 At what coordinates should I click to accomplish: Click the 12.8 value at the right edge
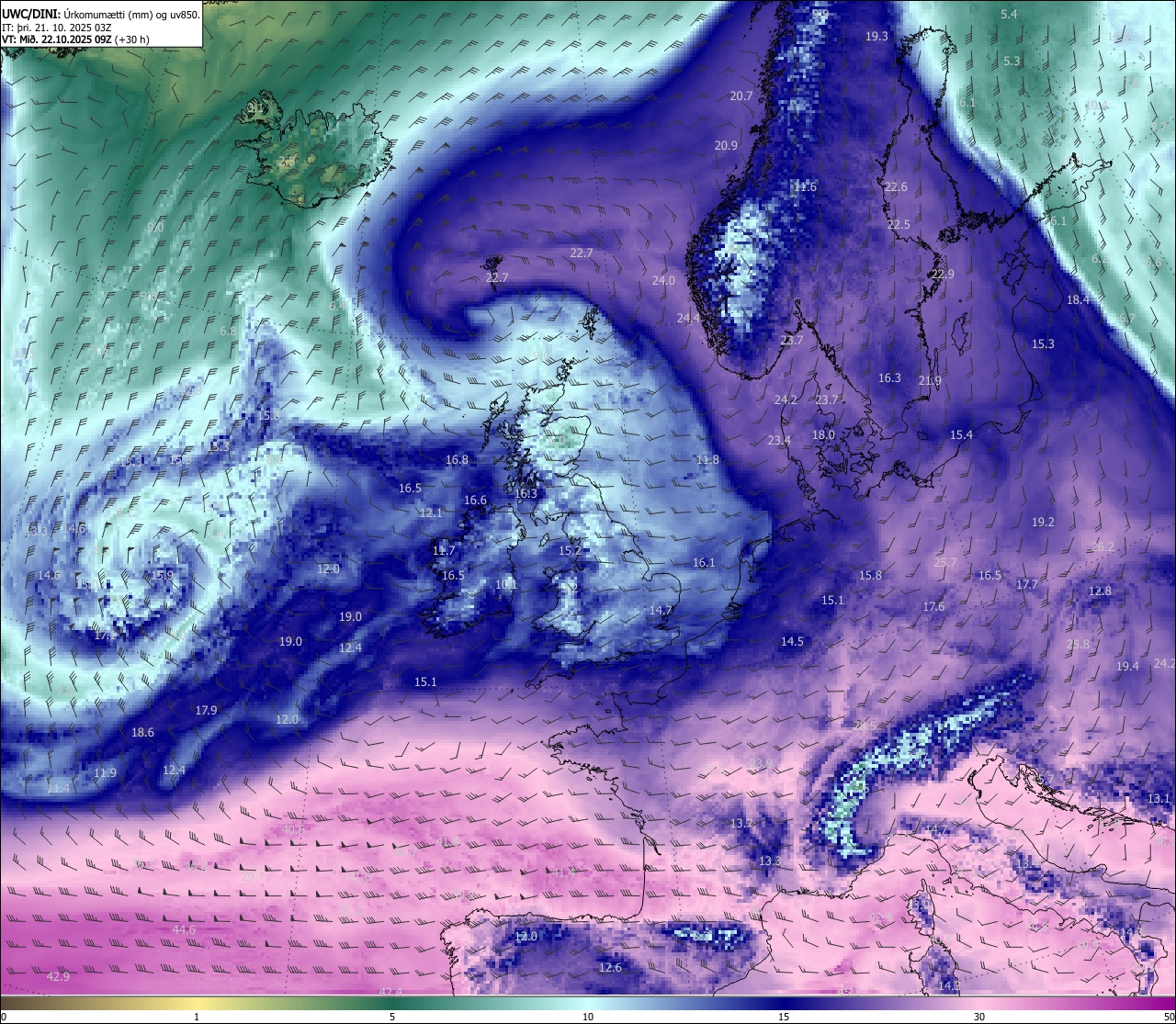pos(1100,591)
